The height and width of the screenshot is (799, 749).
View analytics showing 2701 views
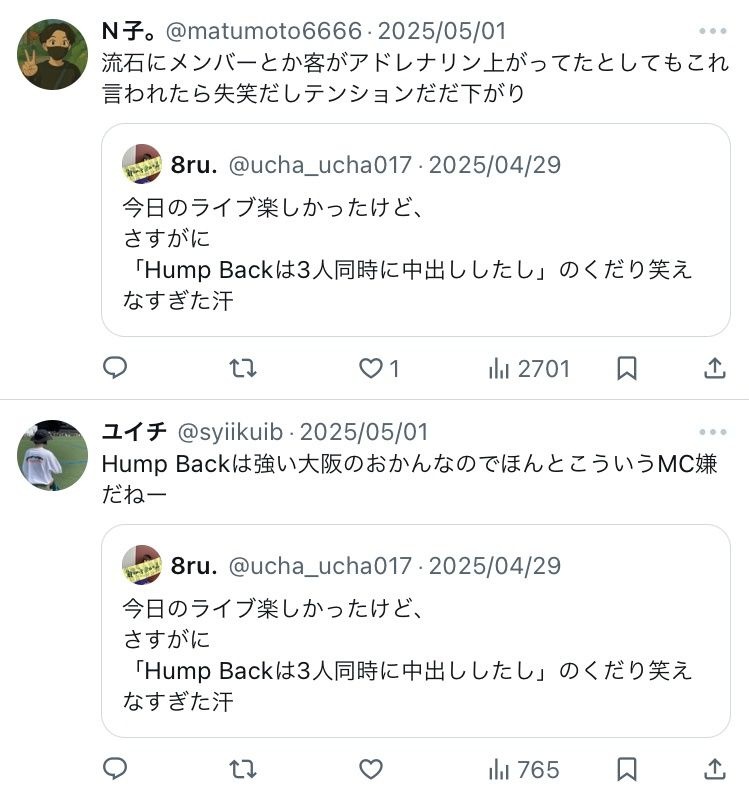click(x=529, y=369)
